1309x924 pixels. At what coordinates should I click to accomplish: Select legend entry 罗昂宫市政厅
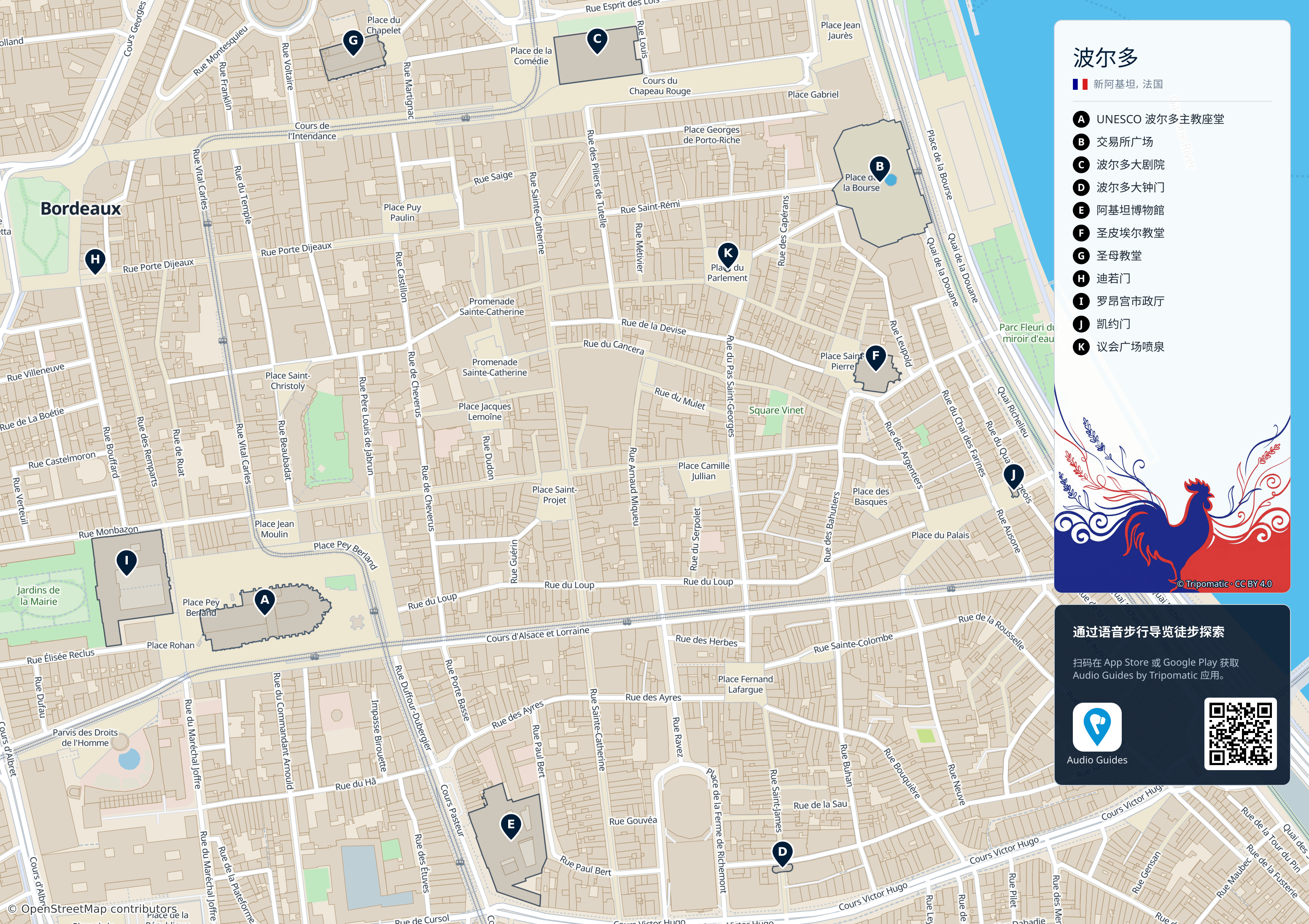tap(1118, 301)
